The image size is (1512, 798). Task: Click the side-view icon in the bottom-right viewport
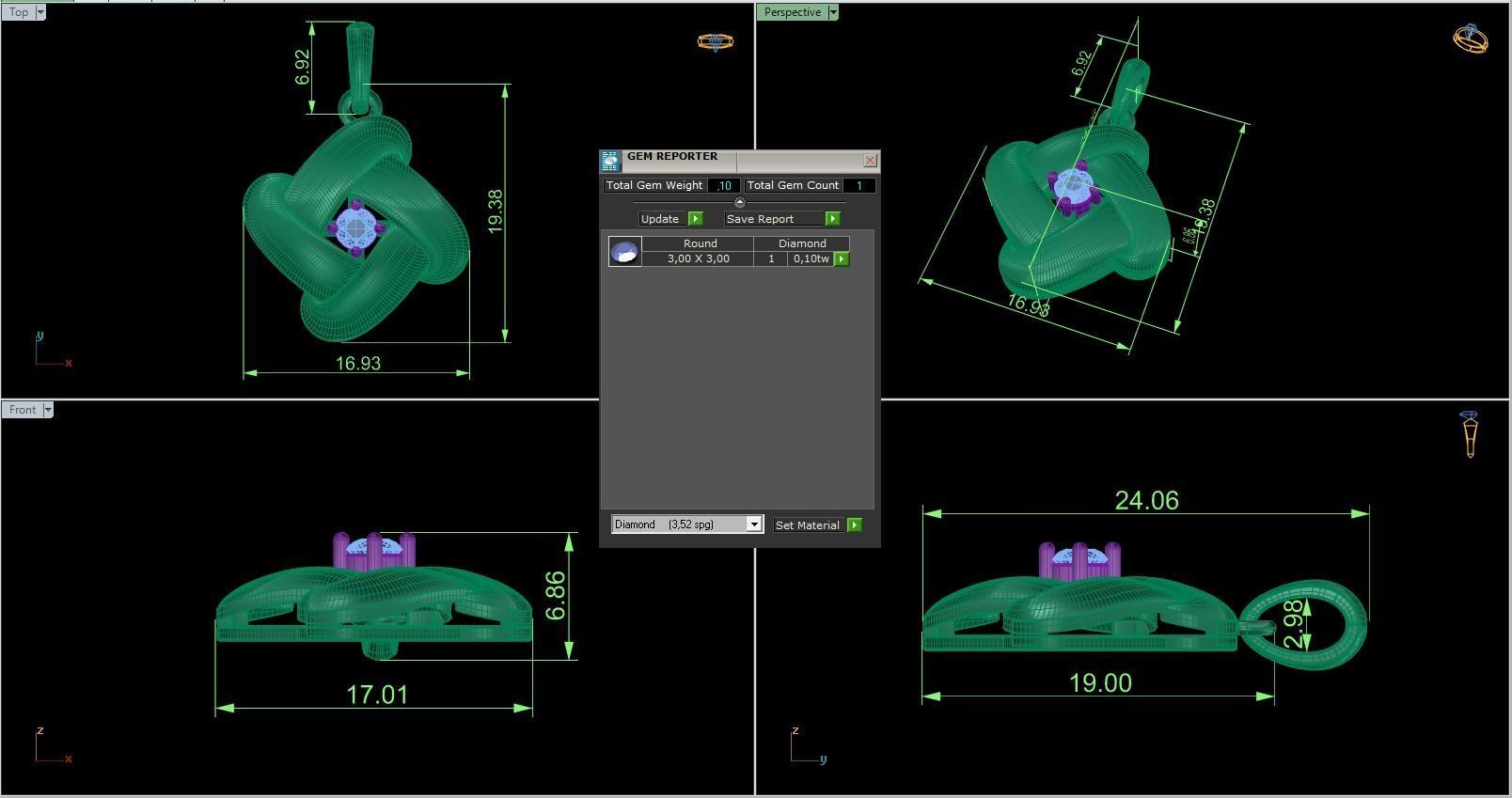click(1469, 433)
